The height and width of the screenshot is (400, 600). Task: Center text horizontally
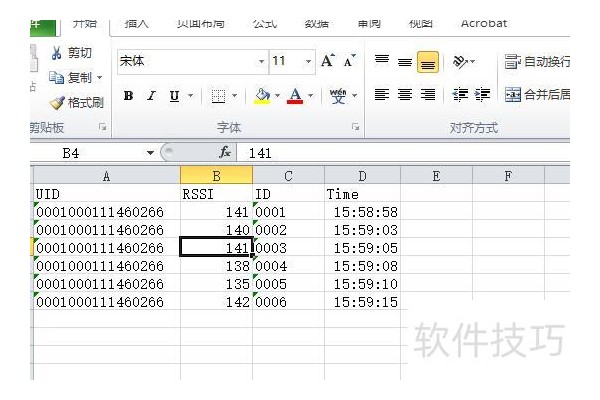pos(405,94)
